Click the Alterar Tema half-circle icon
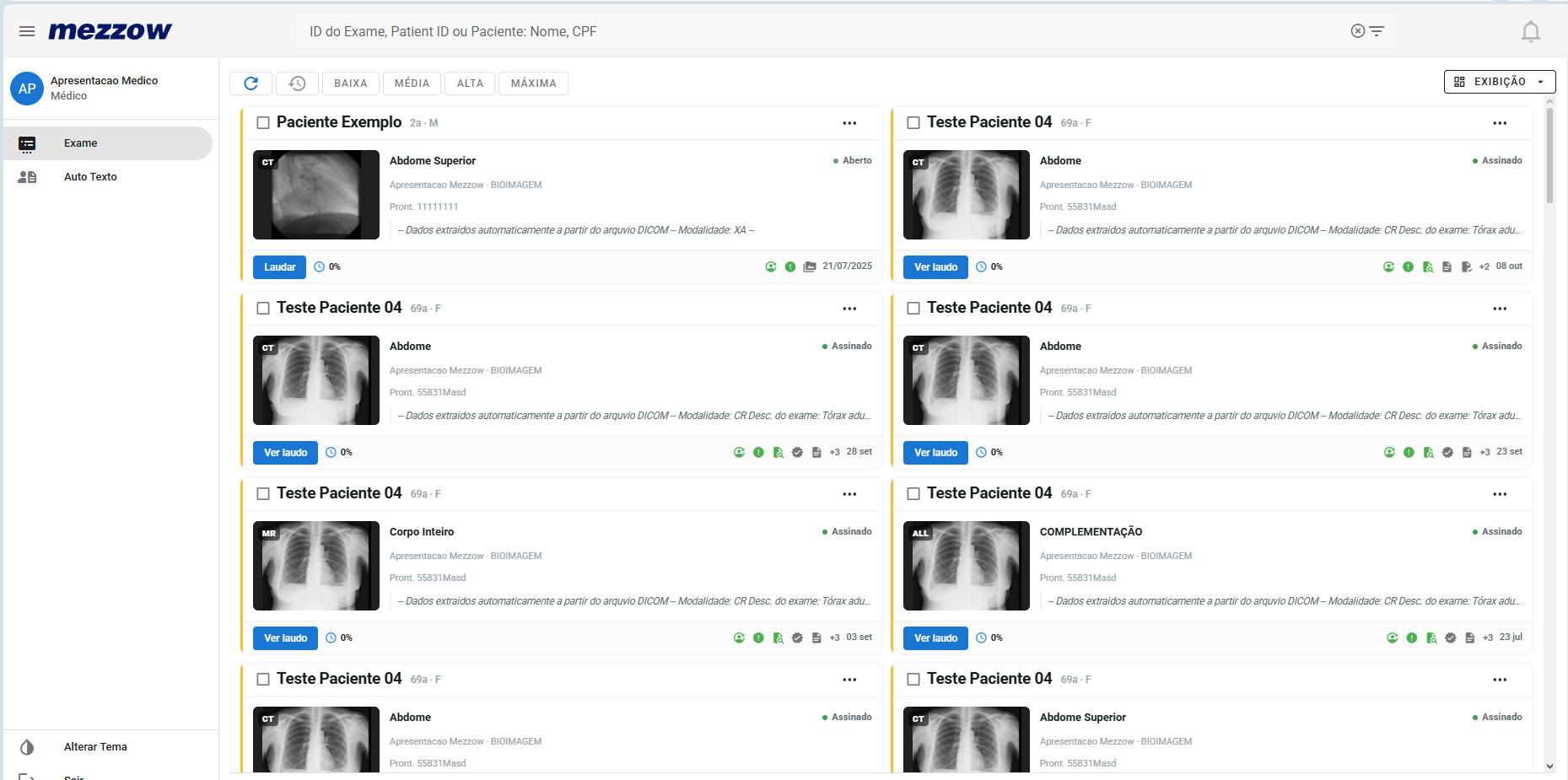 (x=27, y=747)
